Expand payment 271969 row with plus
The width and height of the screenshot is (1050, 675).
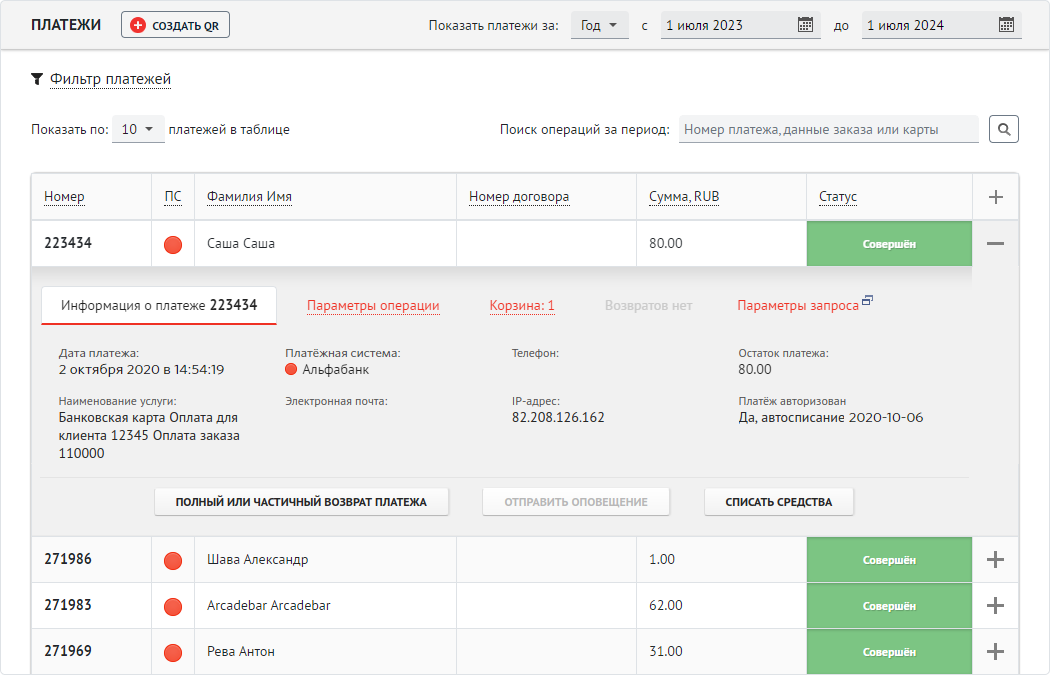point(996,651)
